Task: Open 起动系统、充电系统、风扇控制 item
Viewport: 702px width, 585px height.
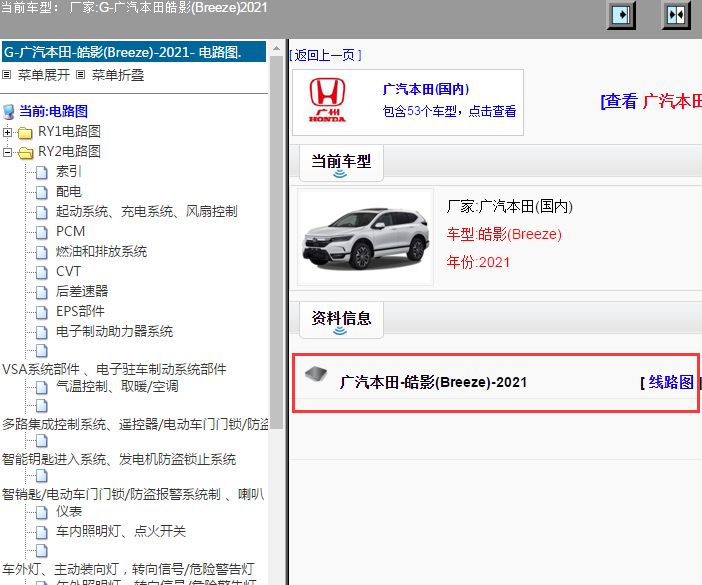Action: click(x=146, y=211)
